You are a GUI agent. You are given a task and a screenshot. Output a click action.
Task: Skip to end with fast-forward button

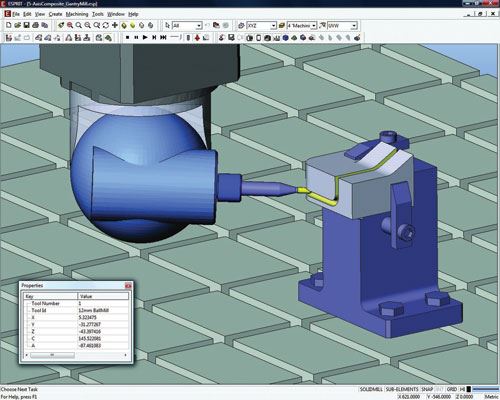(x=163, y=38)
